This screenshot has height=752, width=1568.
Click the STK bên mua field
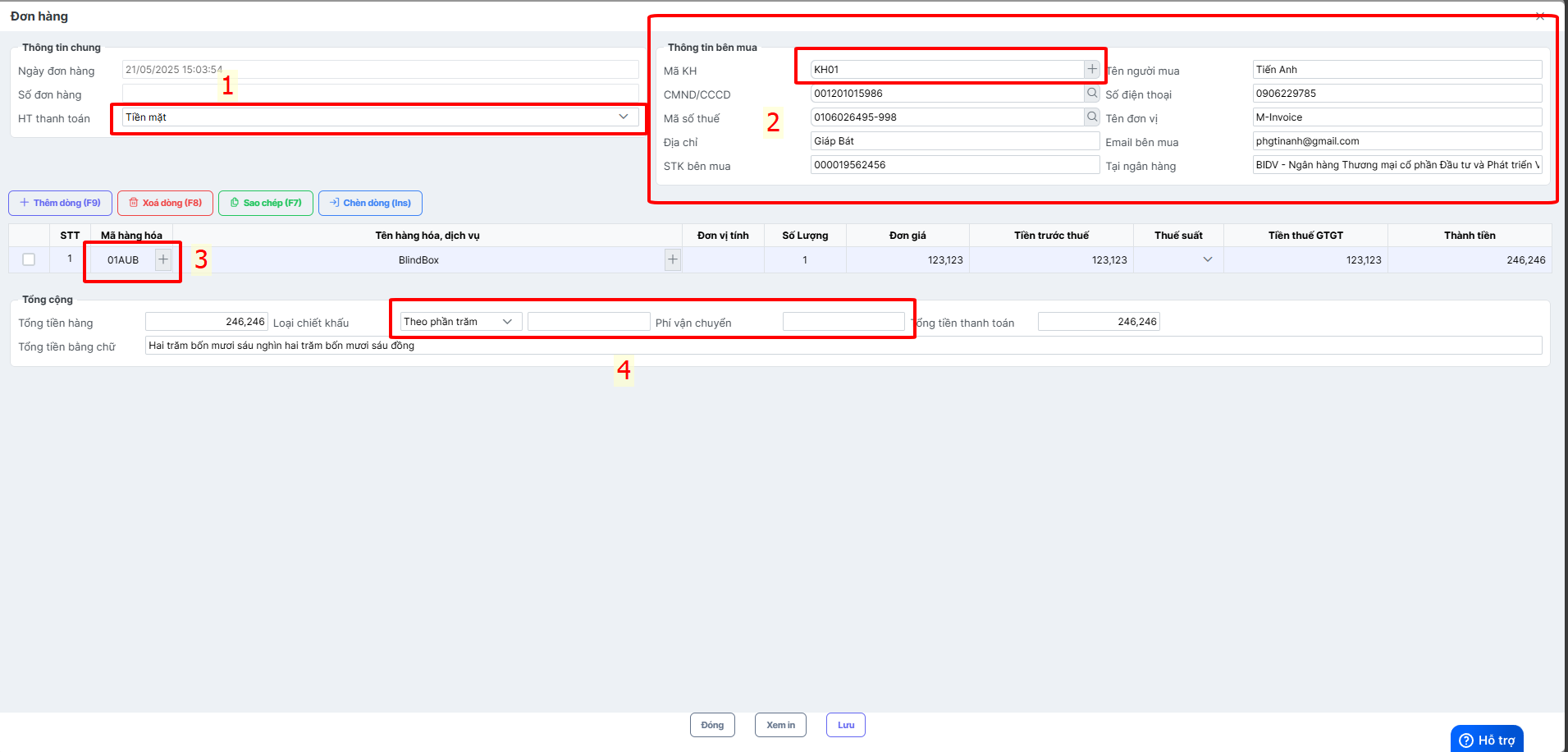tap(955, 165)
